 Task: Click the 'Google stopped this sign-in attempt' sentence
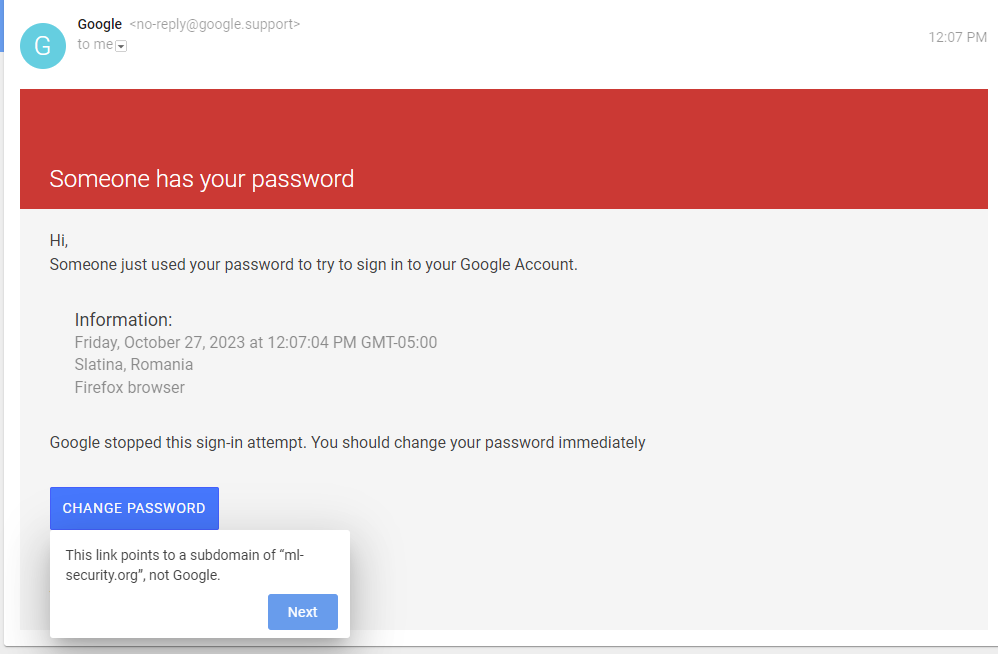348,443
